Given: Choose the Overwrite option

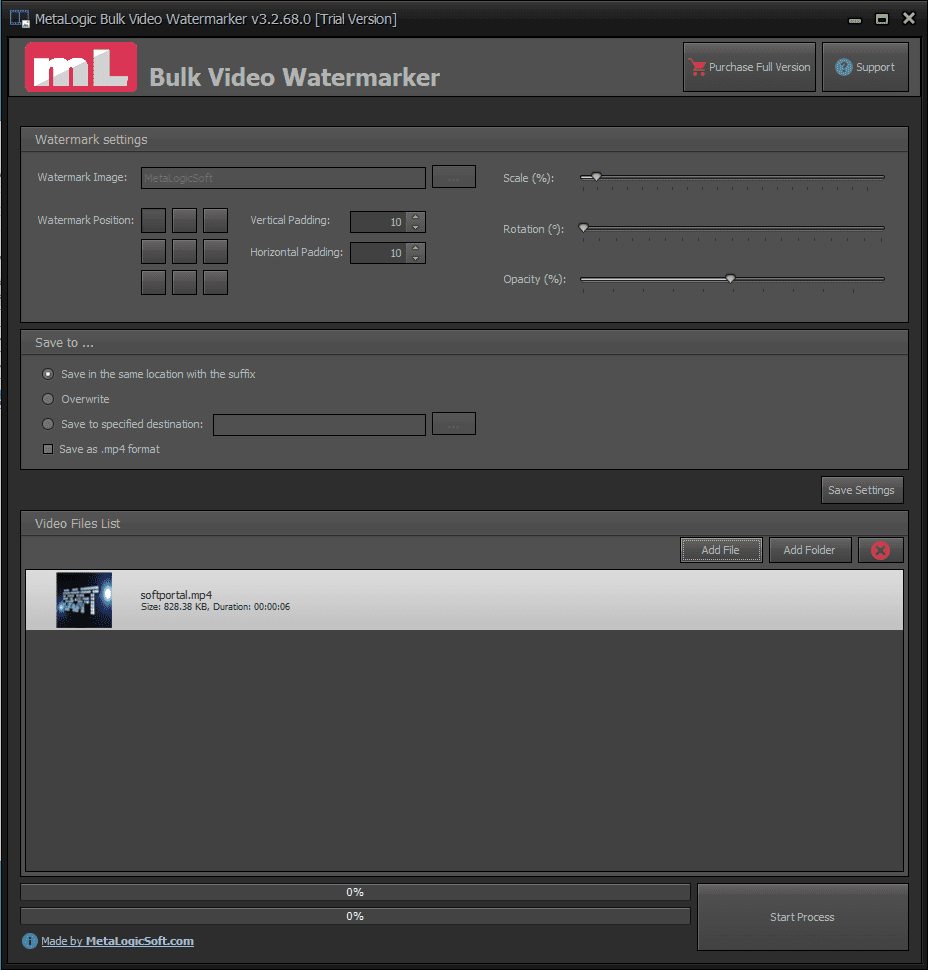Looking at the screenshot, I should (x=48, y=399).
